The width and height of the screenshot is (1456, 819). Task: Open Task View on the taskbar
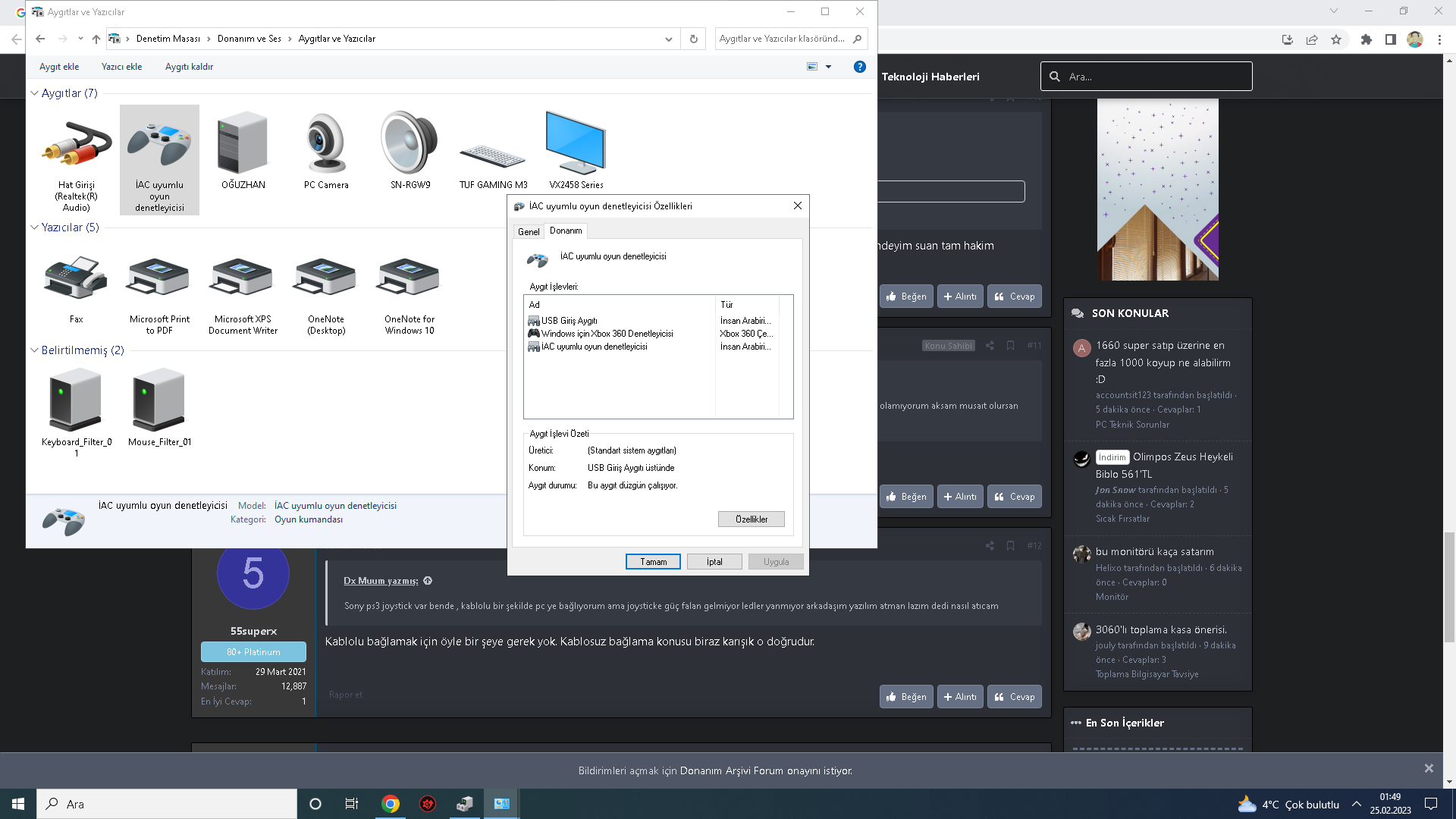pyautogui.click(x=351, y=804)
